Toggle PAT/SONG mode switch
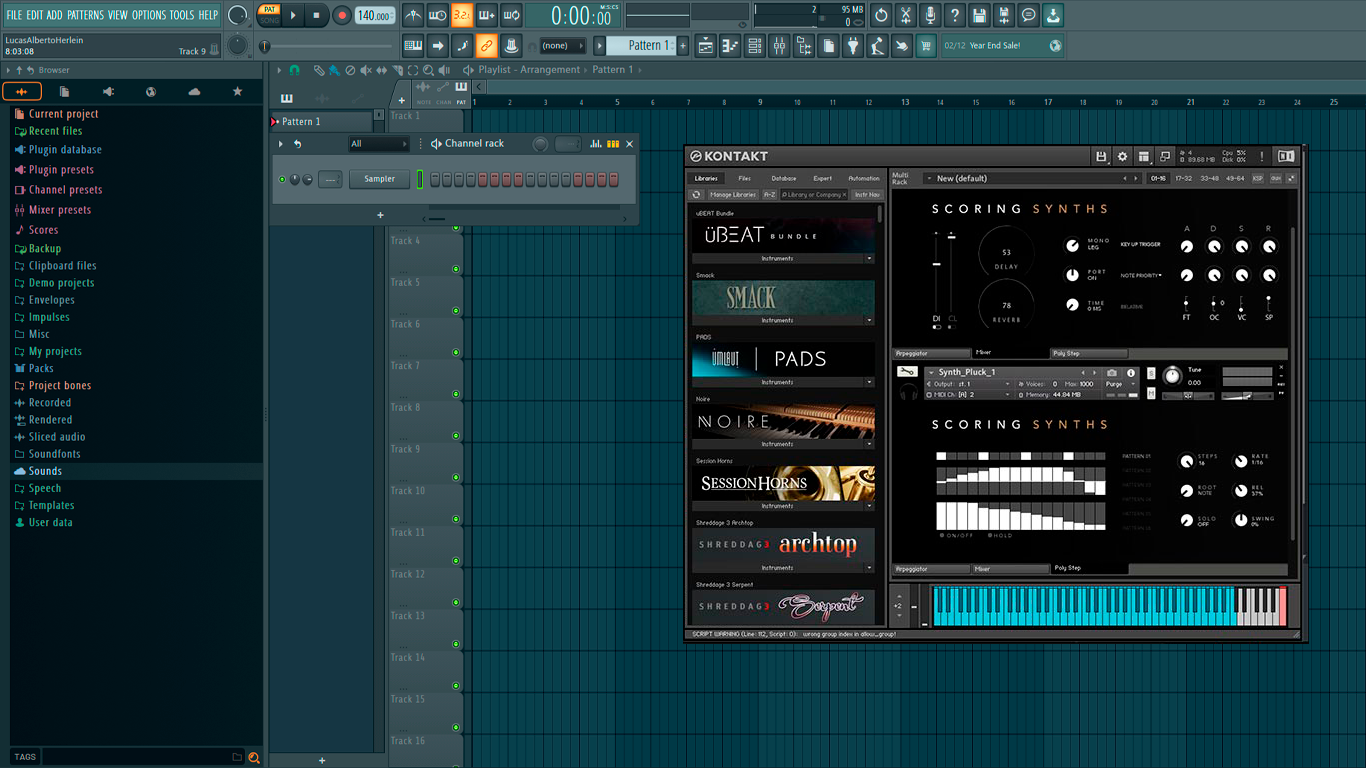Screen dimensions: 1366x768 [x=269, y=15]
